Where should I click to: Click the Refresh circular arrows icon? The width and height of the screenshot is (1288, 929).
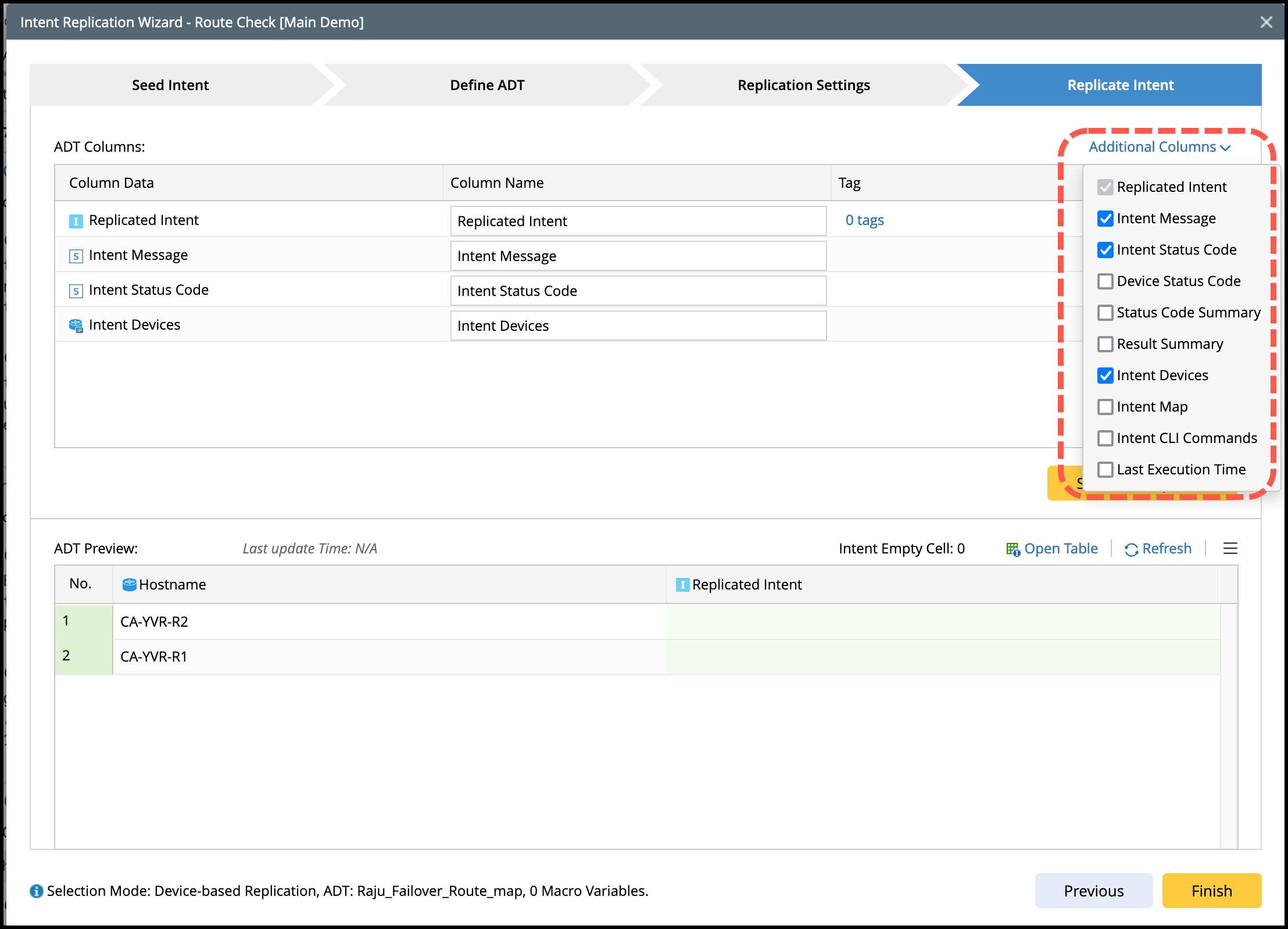[x=1131, y=549]
